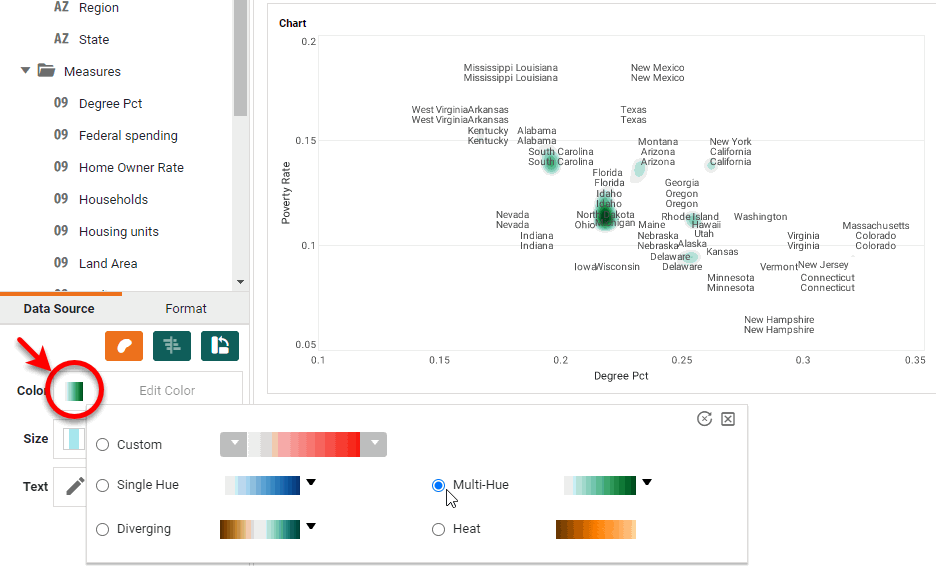Viewport: 936px width, 566px height.
Task: Click the Size binding icon
Action: 72,439
